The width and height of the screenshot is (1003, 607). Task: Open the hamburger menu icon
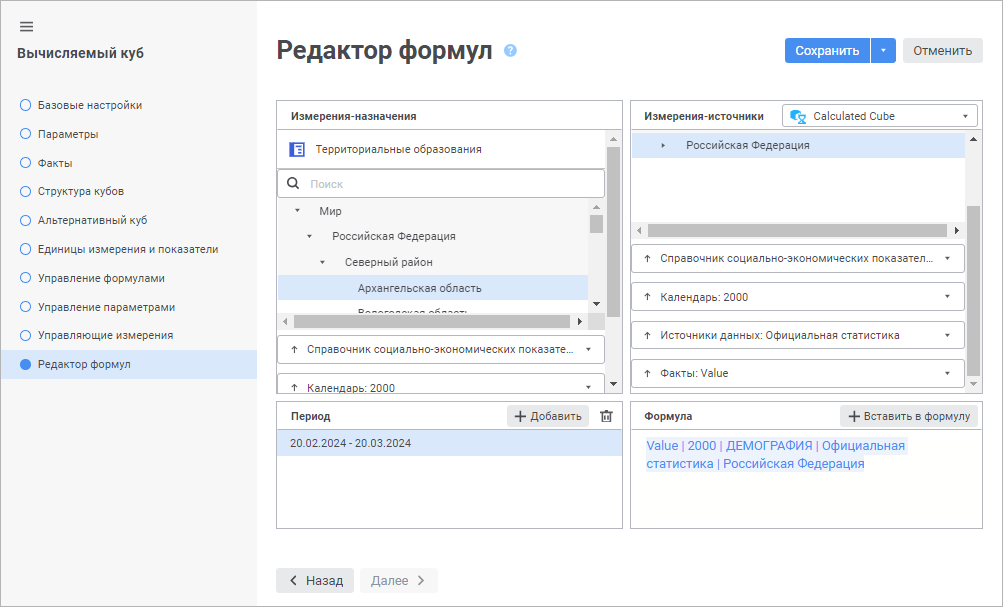click(27, 26)
